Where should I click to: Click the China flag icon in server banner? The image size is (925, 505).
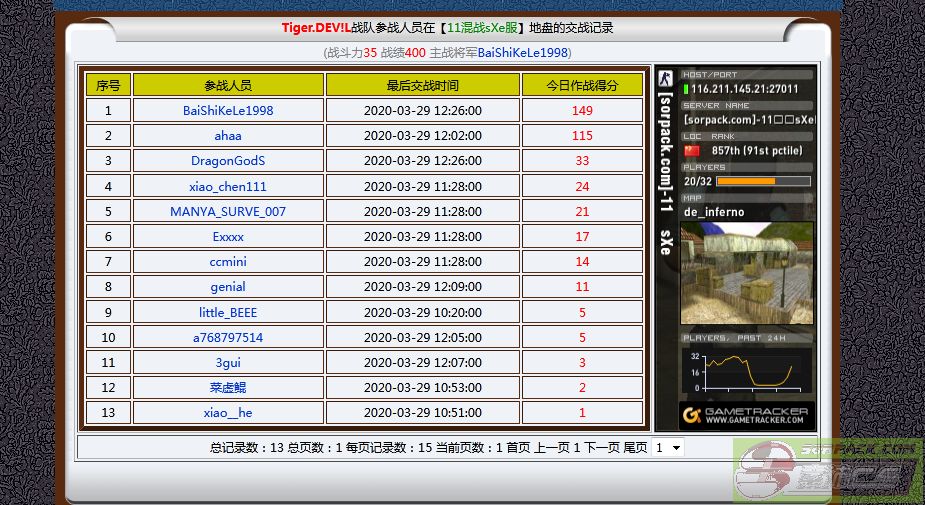(691, 150)
